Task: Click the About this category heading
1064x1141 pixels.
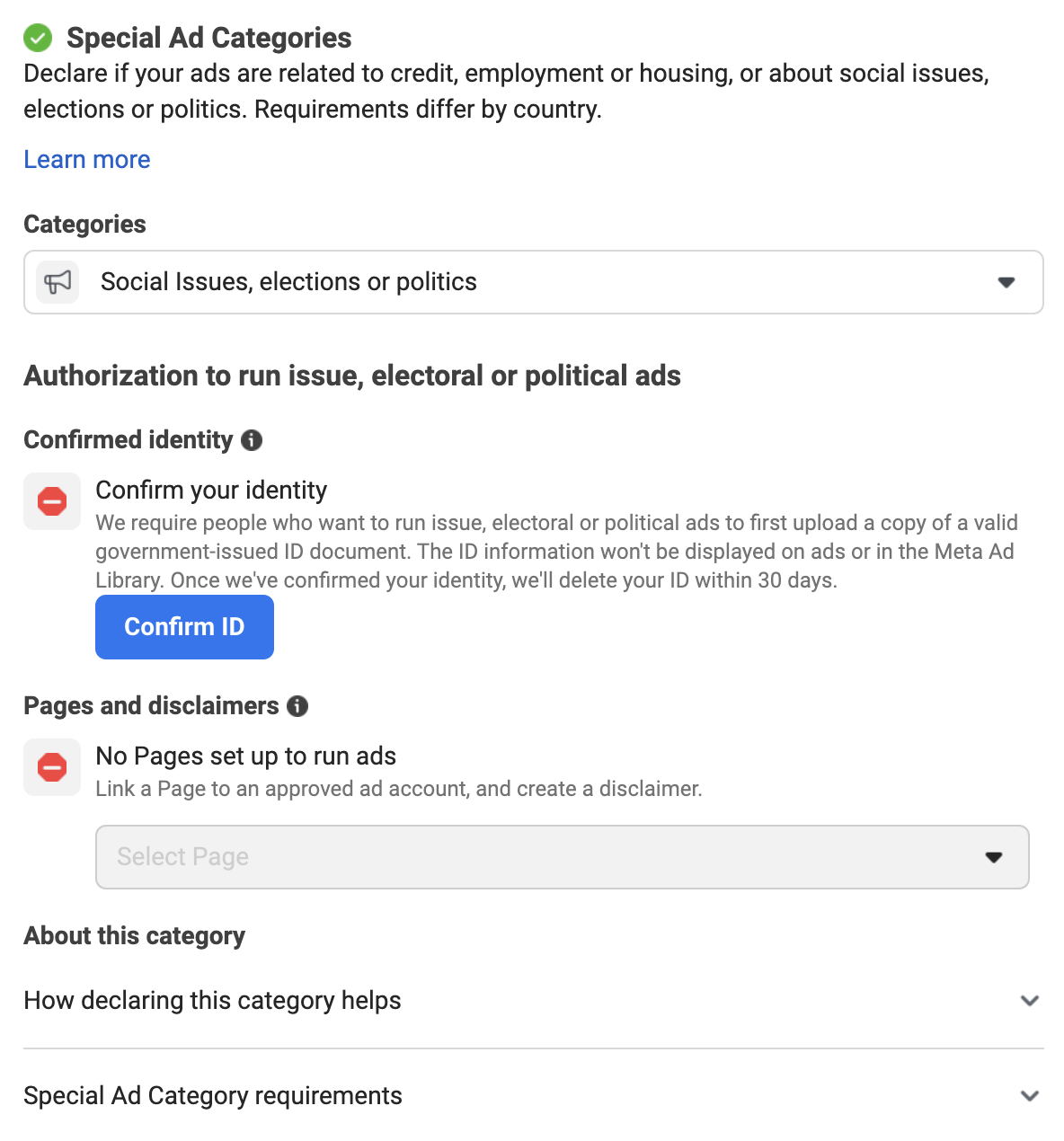Action: coord(134,936)
